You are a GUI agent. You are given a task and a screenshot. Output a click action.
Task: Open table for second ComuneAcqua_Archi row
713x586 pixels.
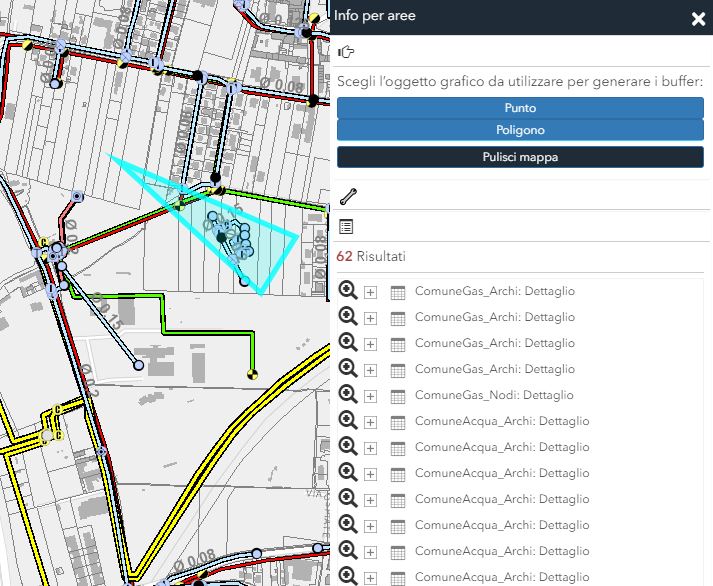tap(398, 448)
